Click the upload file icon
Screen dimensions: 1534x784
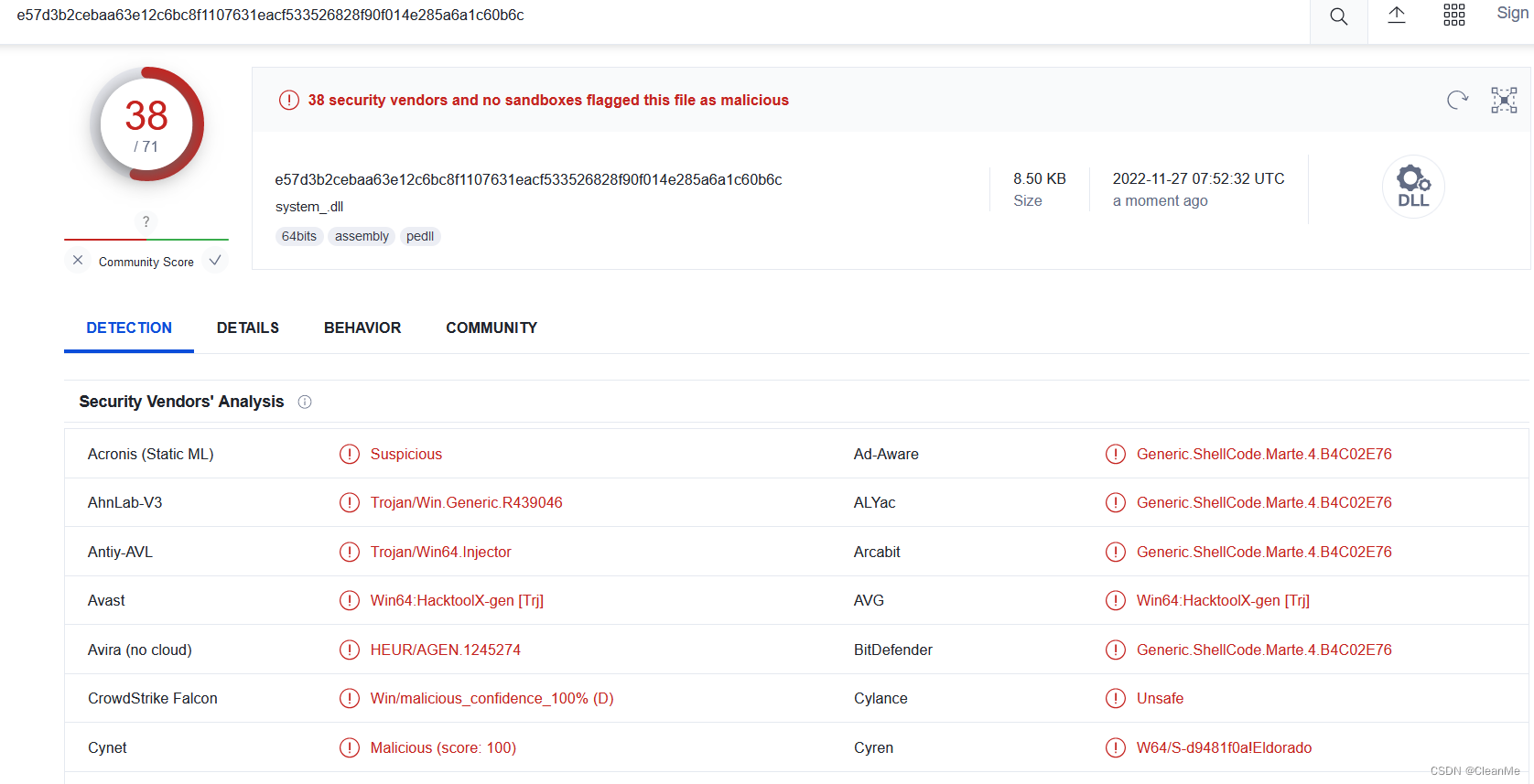tap(1397, 16)
